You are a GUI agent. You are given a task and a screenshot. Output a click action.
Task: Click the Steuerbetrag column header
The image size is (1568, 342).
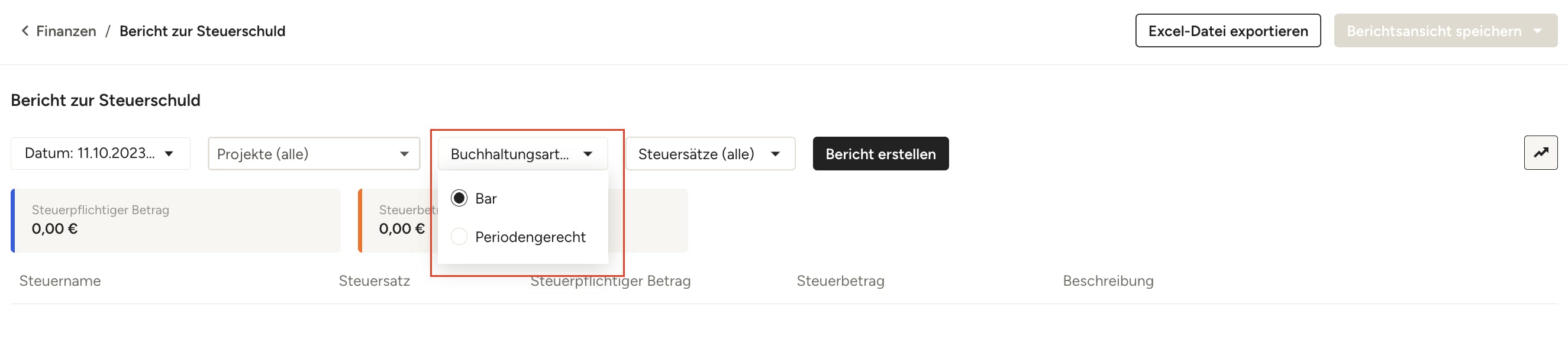840,281
